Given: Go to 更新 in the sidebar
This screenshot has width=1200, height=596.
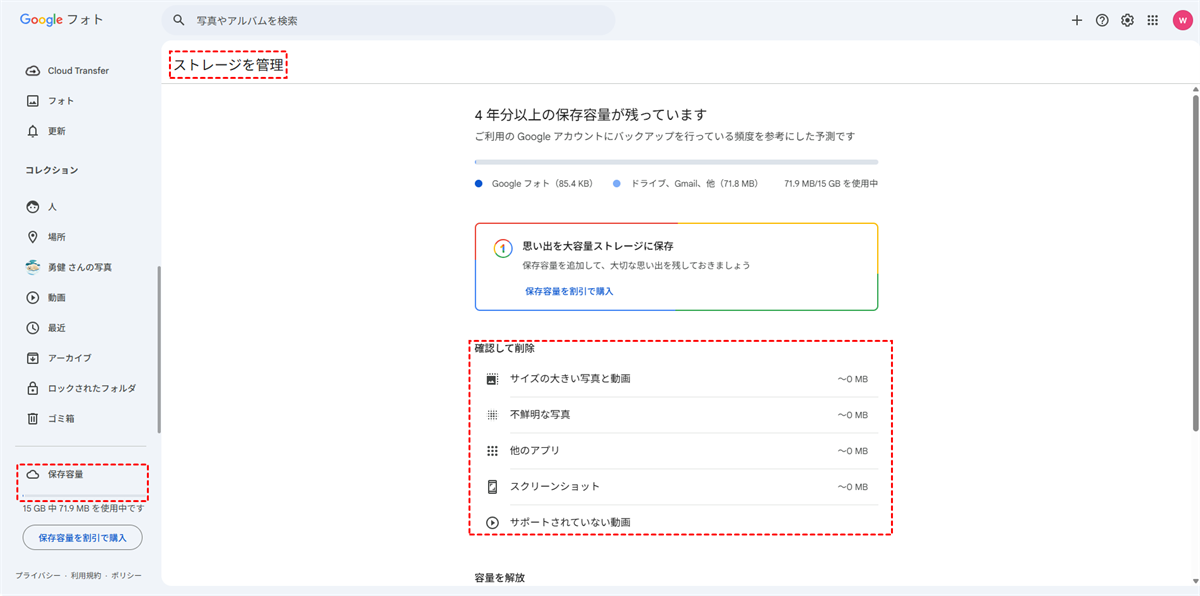Looking at the screenshot, I should [x=56, y=131].
